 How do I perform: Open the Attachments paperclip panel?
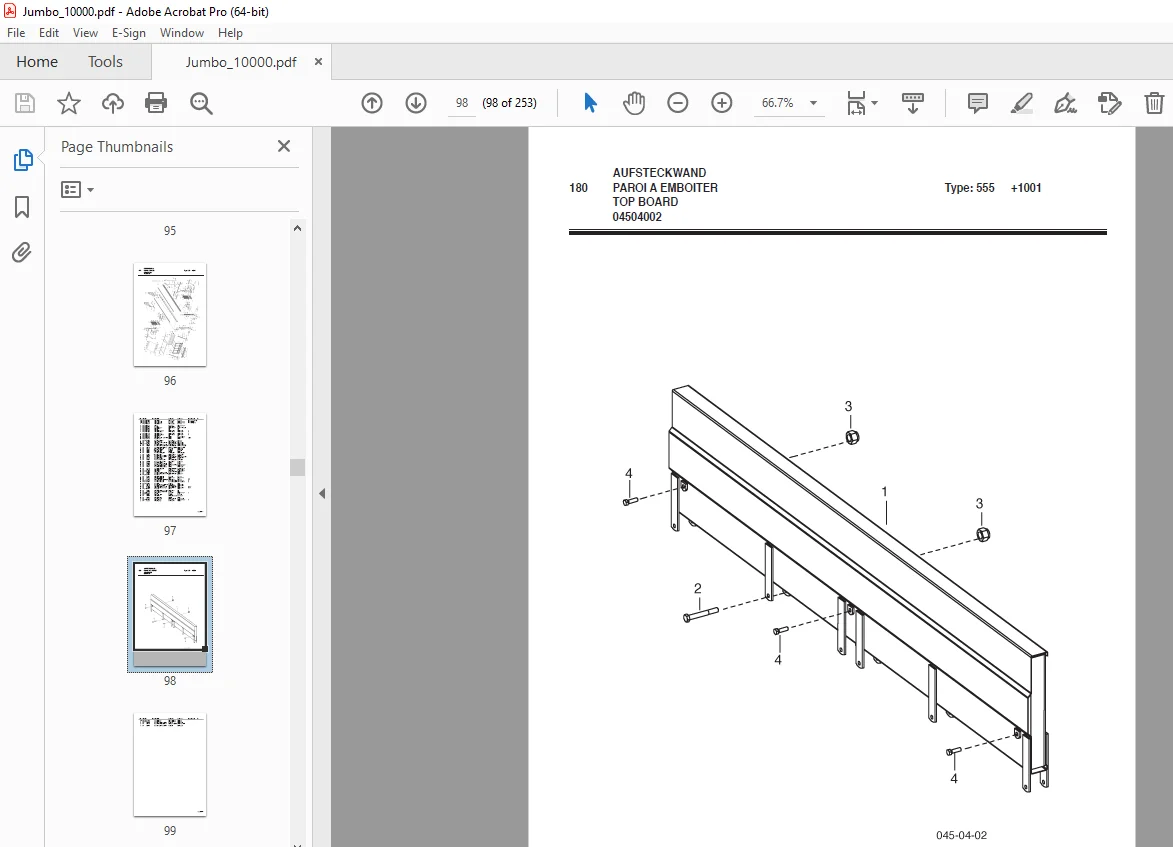(x=22, y=253)
